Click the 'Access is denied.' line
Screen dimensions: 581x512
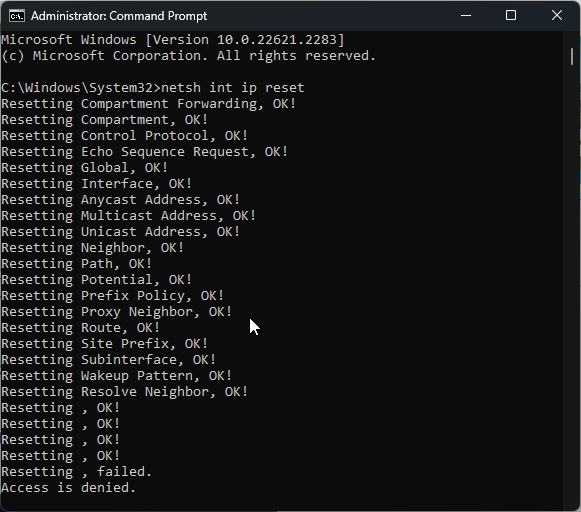tap(69, 488)
